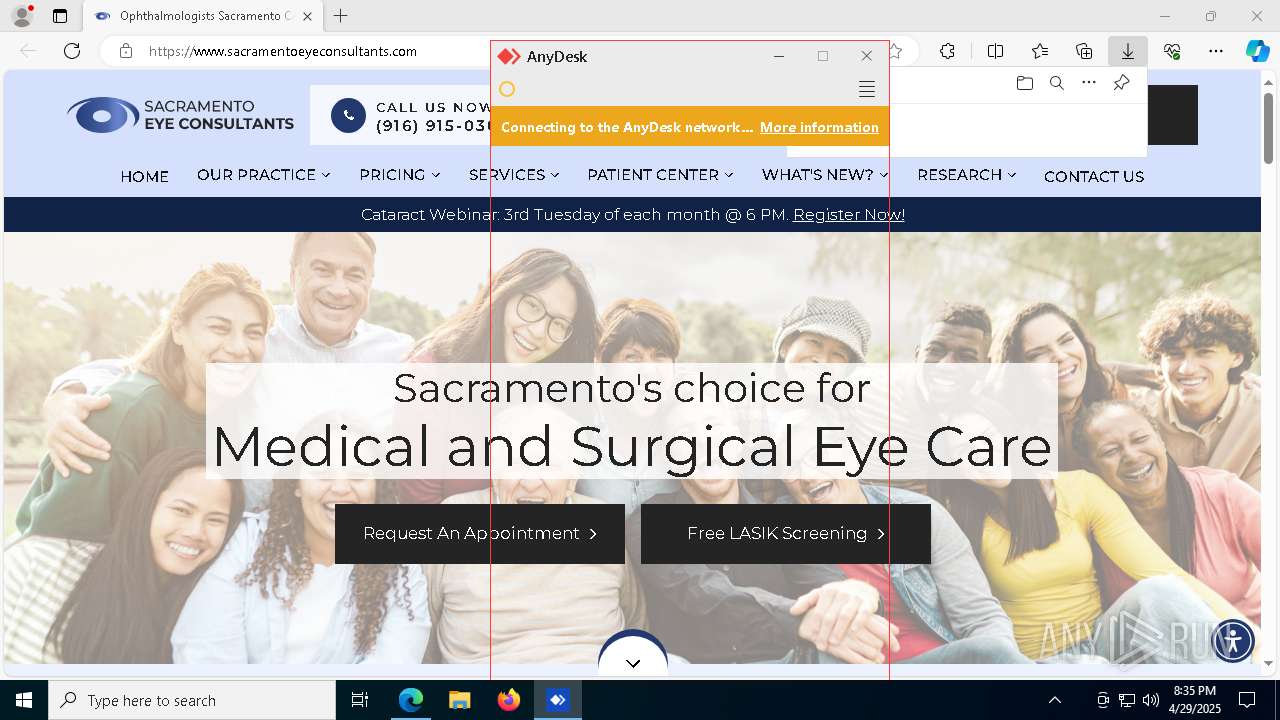Image resolution: width=1280 pixels, height=720 pixels.
Task: Click the (916) 915-03 phone number
Action: pos(435,126)
